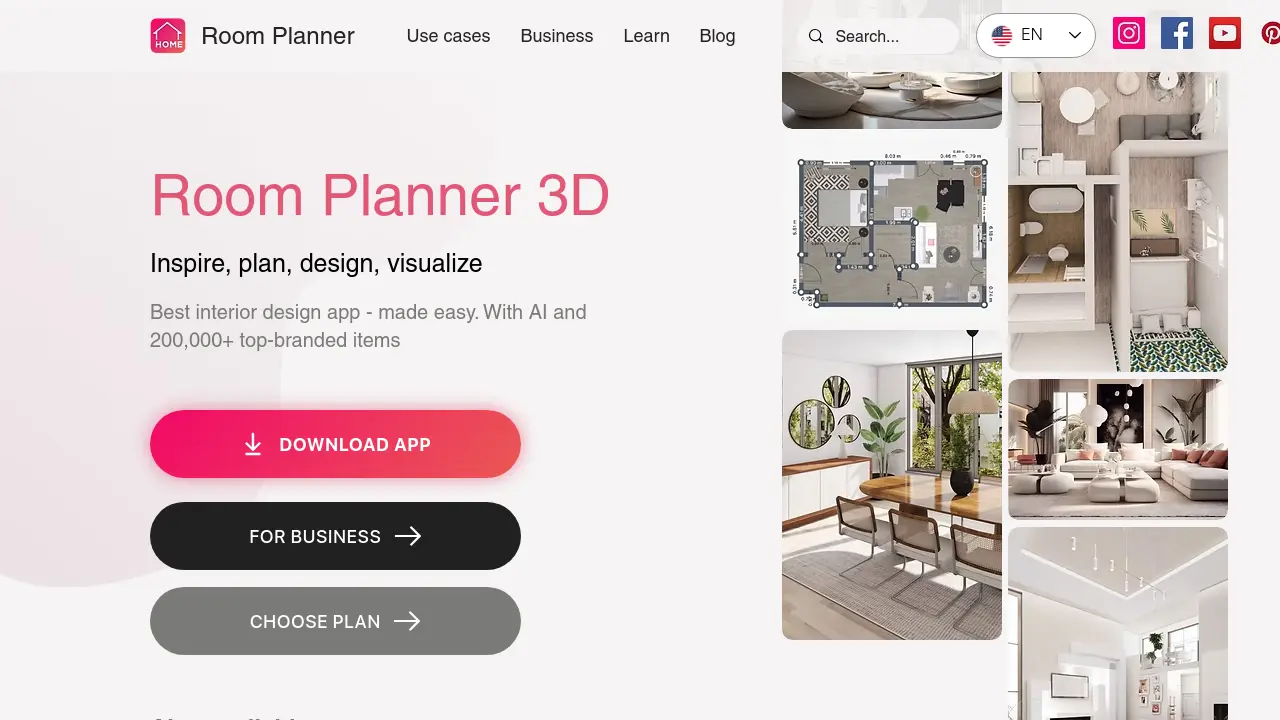1280x720 pixels.
Task: Click the Download App button
Action: (335, 444)
